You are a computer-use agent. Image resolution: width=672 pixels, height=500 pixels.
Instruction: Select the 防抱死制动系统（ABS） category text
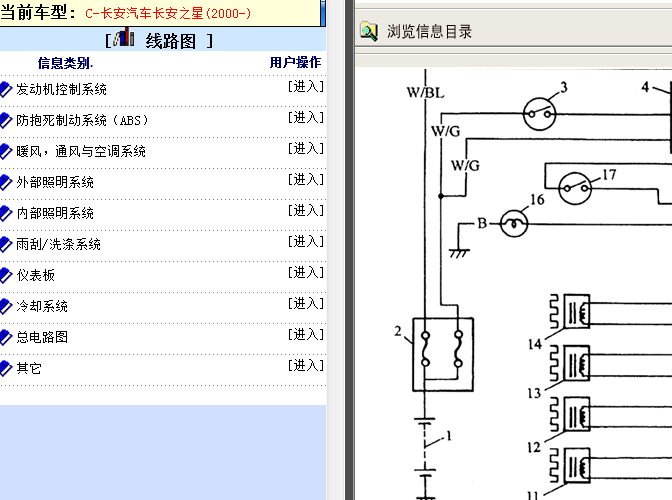[x=82, y=120]
